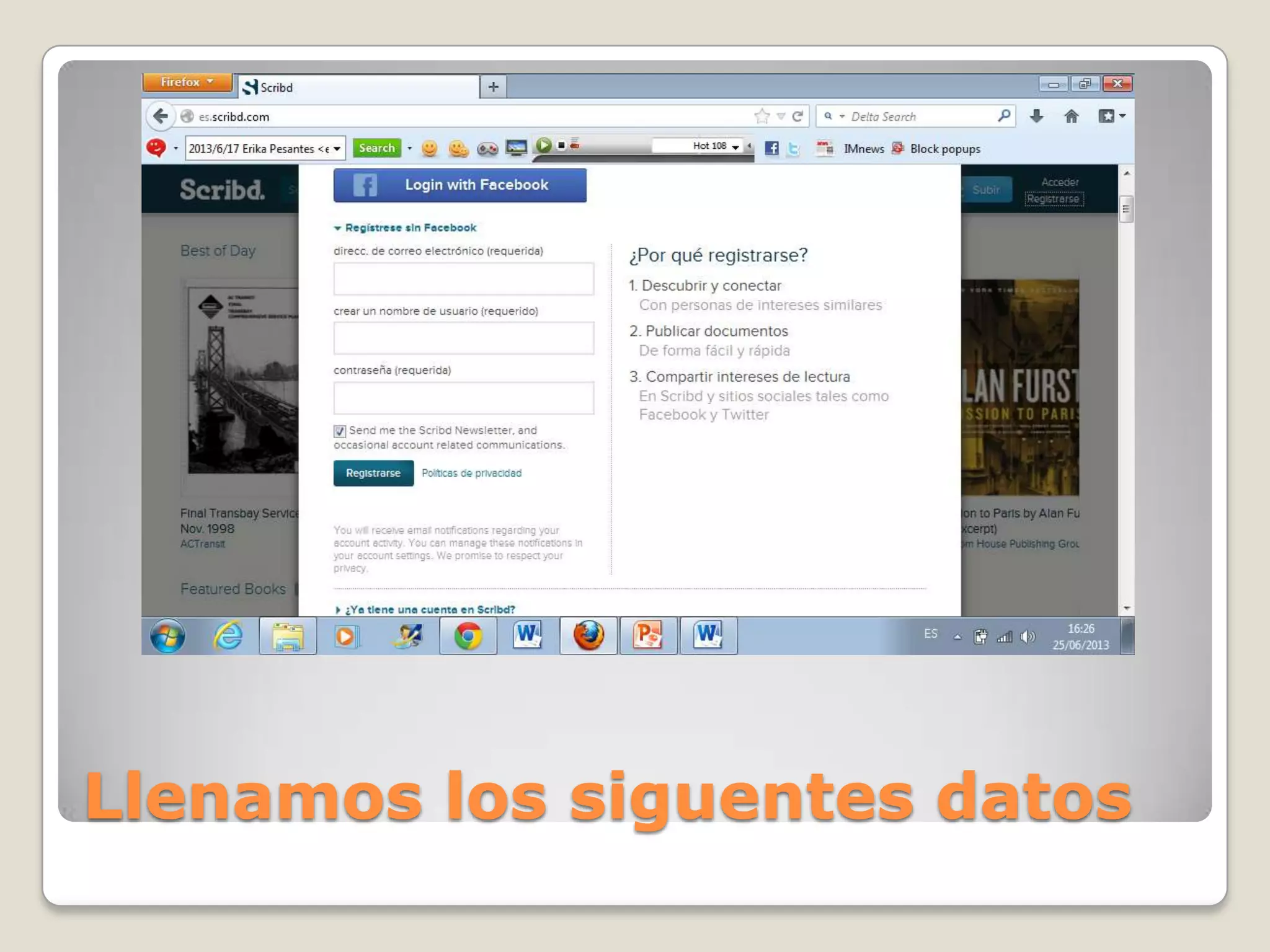Click the page vertical scrollbar thumb
This screenshot has height=952, width=1270.
click(1127, 209)
